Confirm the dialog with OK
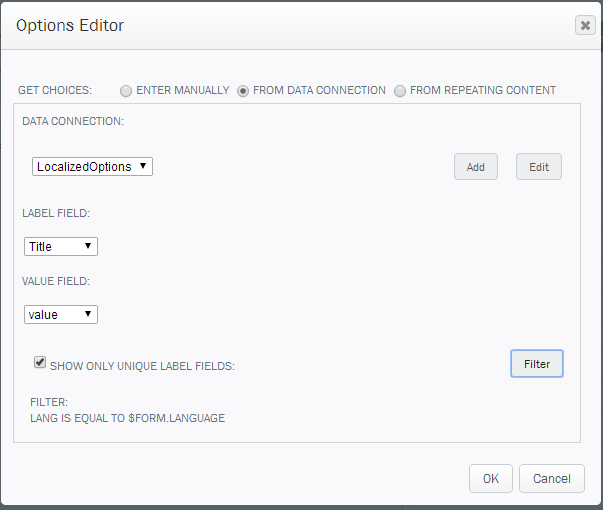603x510 pixels. (x=490, y=479)
